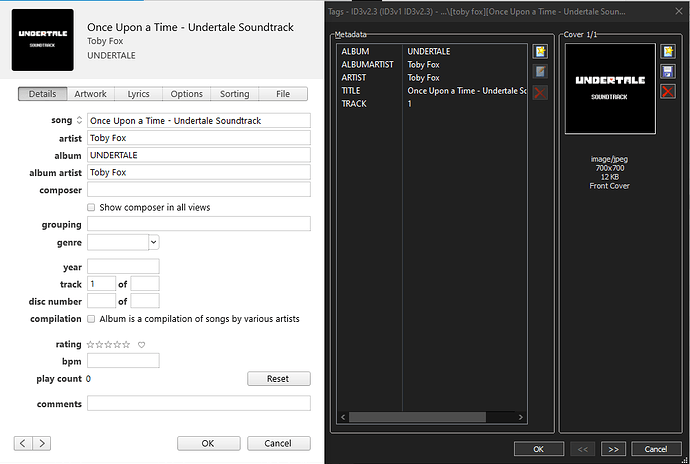The height and width of the screenshot is (464, 690).
Task: Cancel the Tags window
Action: point(656,449)
